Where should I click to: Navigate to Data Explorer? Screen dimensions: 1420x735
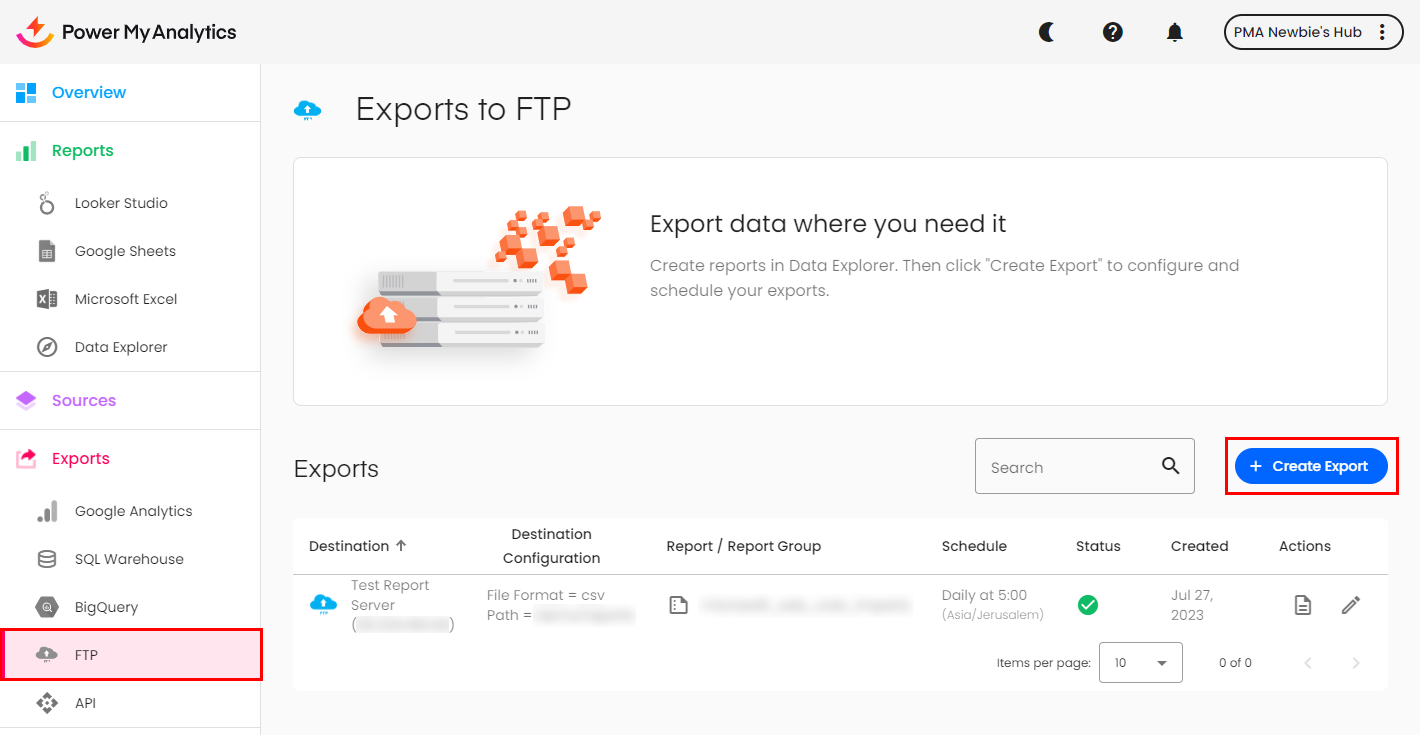(121, 347)
